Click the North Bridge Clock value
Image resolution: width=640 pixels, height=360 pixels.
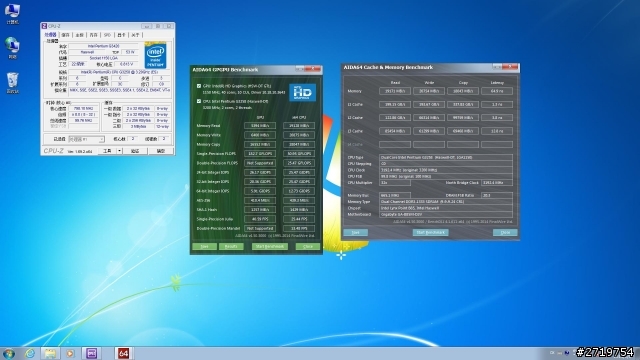[x=497, y=183]
